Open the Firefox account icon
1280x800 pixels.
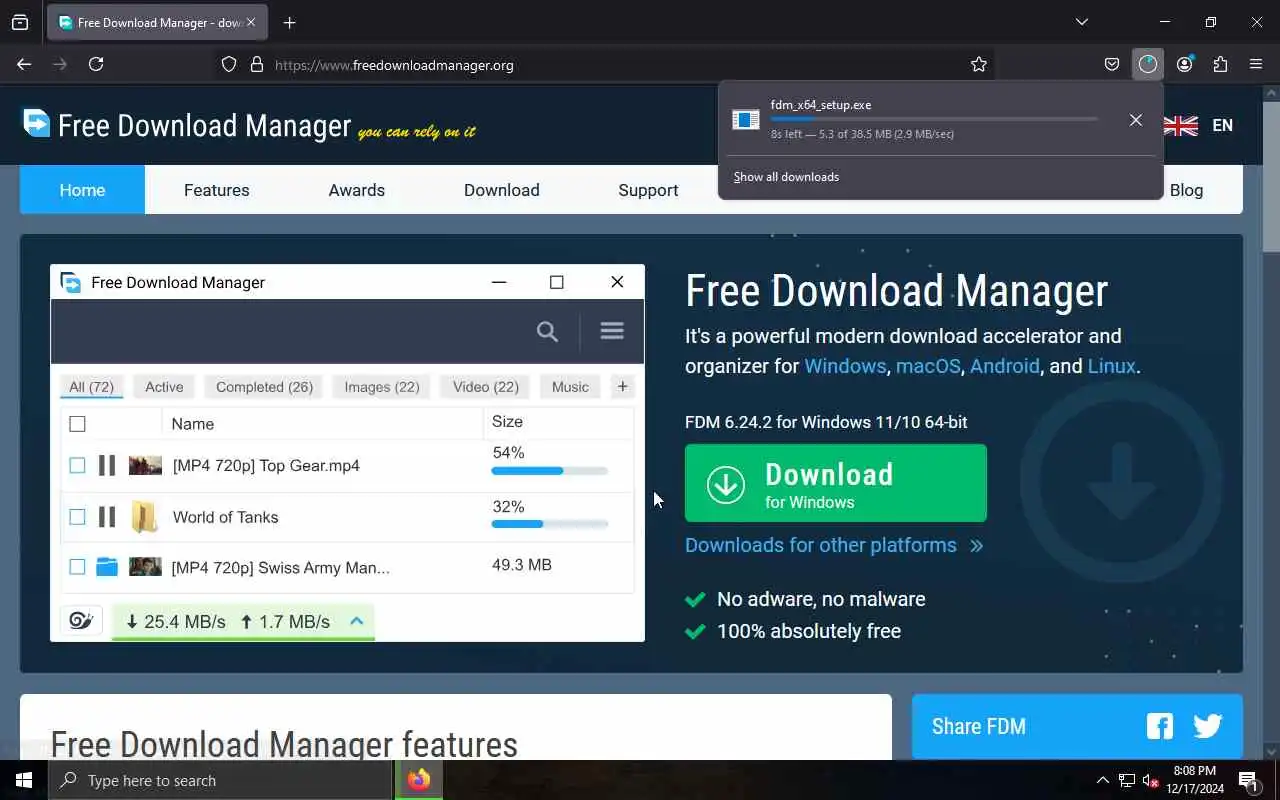pos(1185,64)
